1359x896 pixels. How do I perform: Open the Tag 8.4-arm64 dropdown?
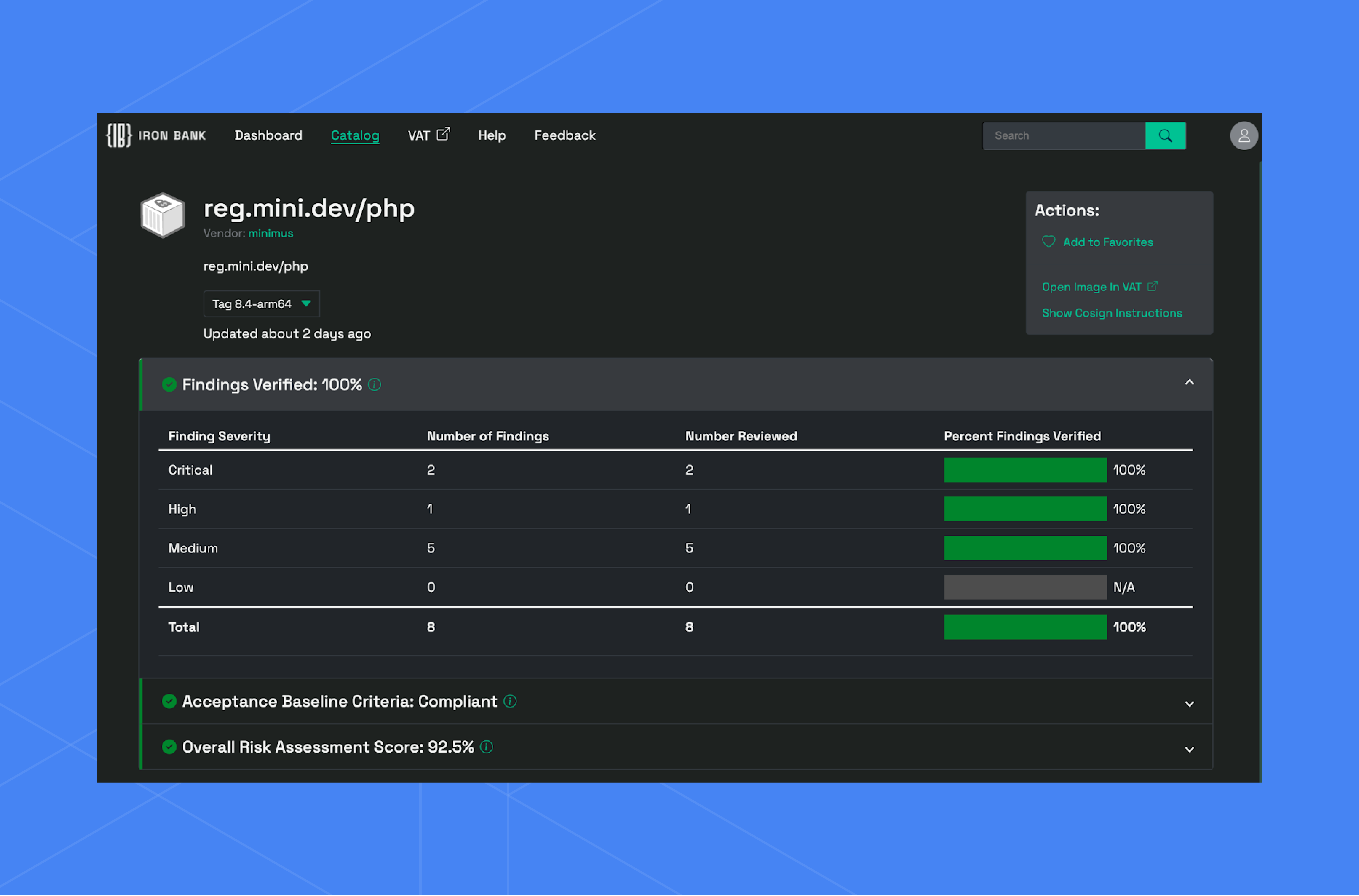click(x=262, y=304)
